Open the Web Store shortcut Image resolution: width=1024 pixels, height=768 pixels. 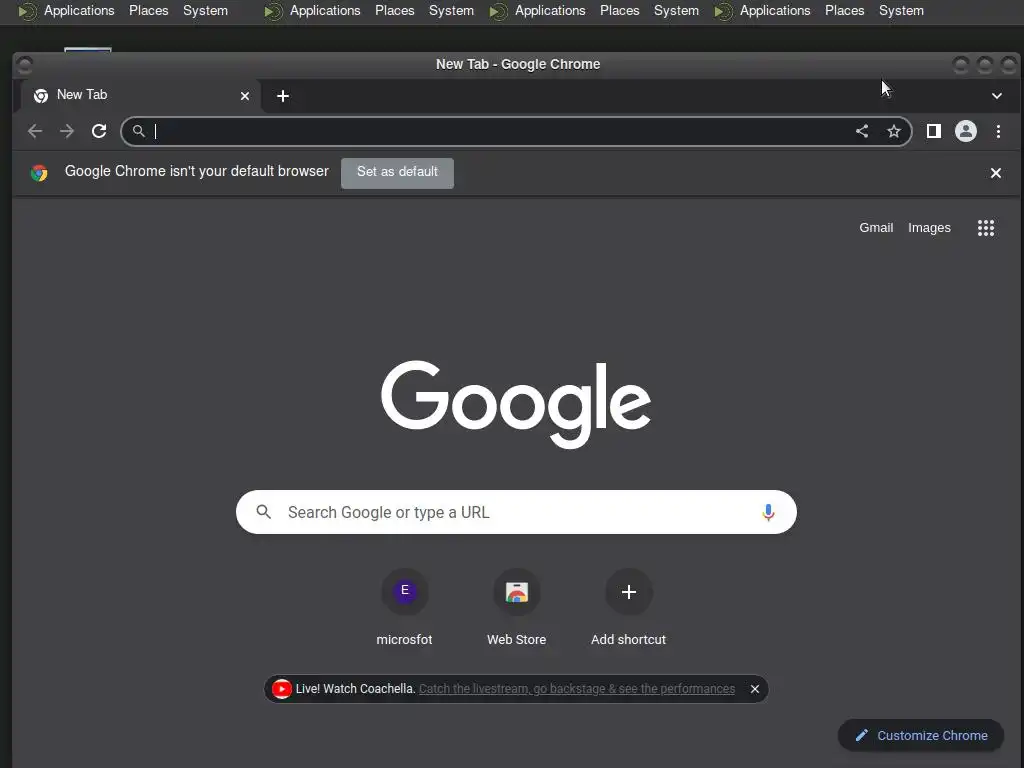coord(517,607)
